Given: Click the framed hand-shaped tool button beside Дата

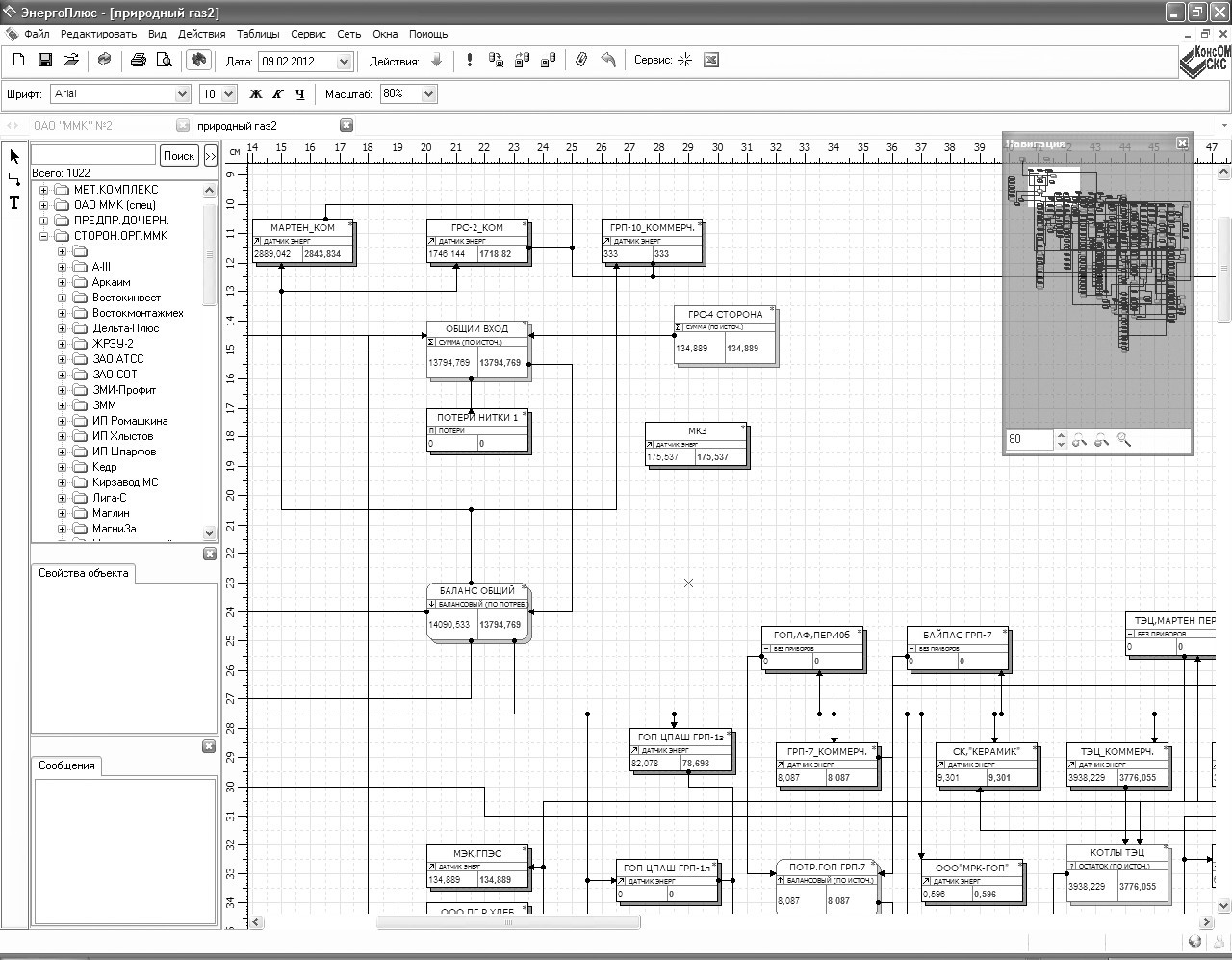Looking at the screenshot, I should pyautogui.click(x=198, y=60).
